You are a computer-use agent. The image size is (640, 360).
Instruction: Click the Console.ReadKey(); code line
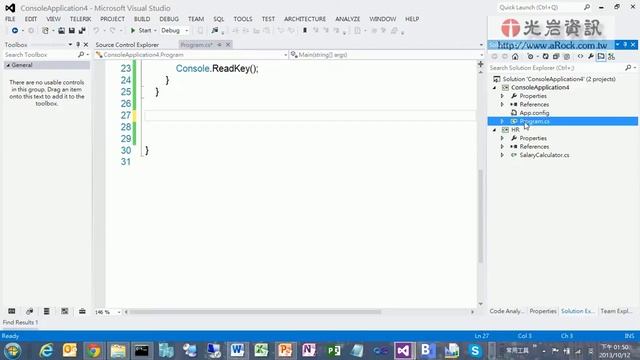coord(217,69)
